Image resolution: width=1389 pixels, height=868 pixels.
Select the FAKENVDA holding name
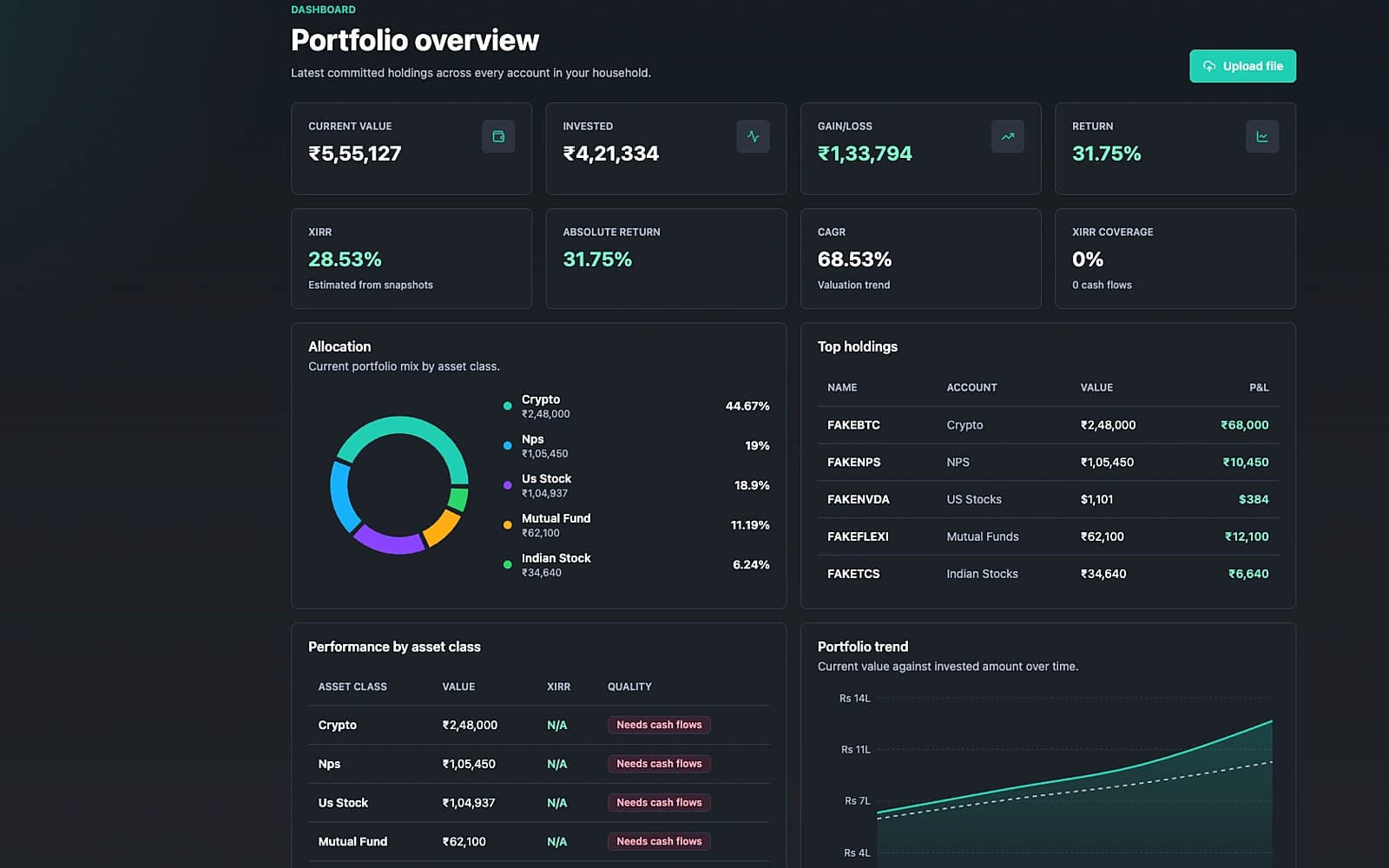point(859,500)
